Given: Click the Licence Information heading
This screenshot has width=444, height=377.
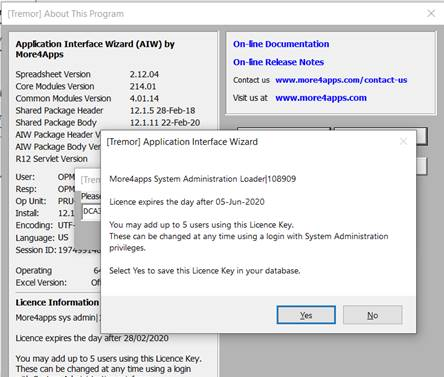Looking at the screenshot, I should (x=57, y=302).
